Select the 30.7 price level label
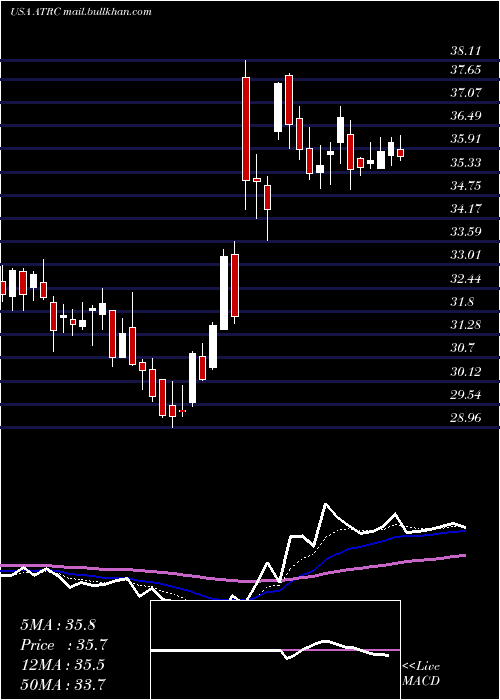The width and height of the screenshot is (500, 700). pyautogui.click(x=462, y=348)
